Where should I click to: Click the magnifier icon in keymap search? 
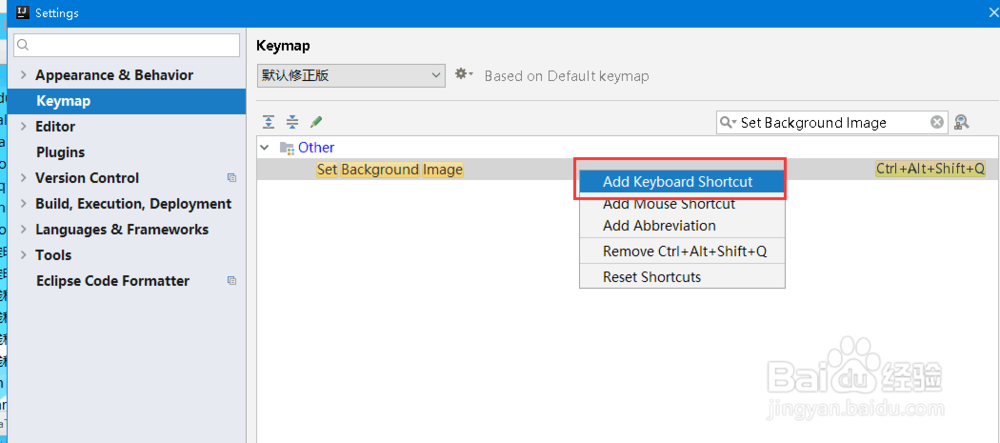click(729, 122)
